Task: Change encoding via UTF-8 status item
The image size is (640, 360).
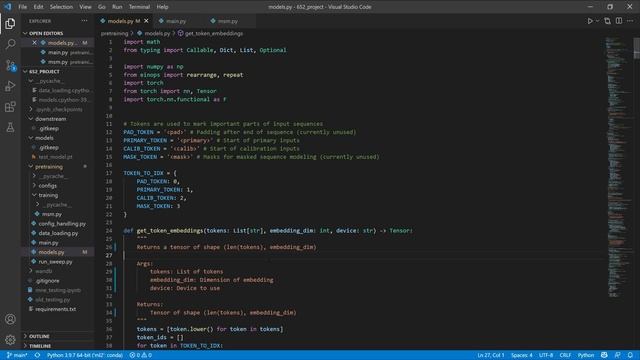Action: point(546,355)
